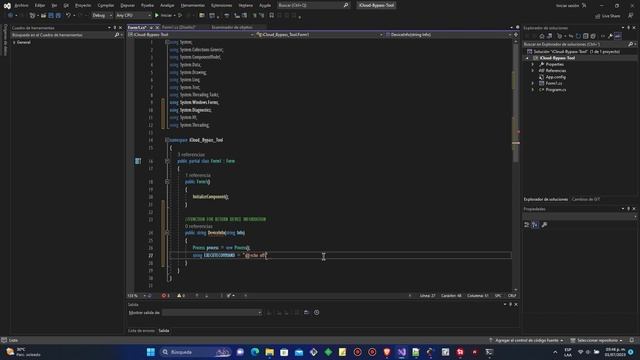Open the Mostrar salida de dropdown

coord(212,313)
